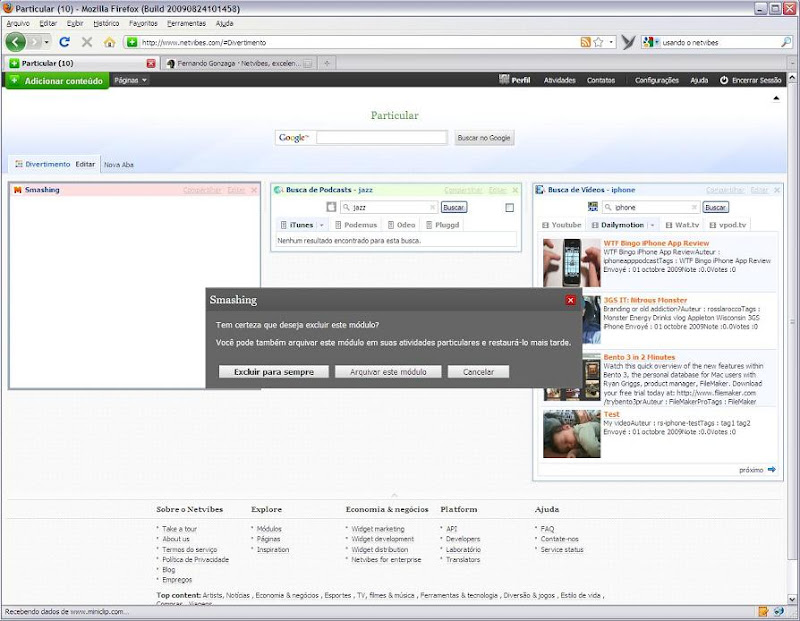Clear the iphone search field using its x
The height and width of the screenshot is (621, 800).
[x=694, y=207]
